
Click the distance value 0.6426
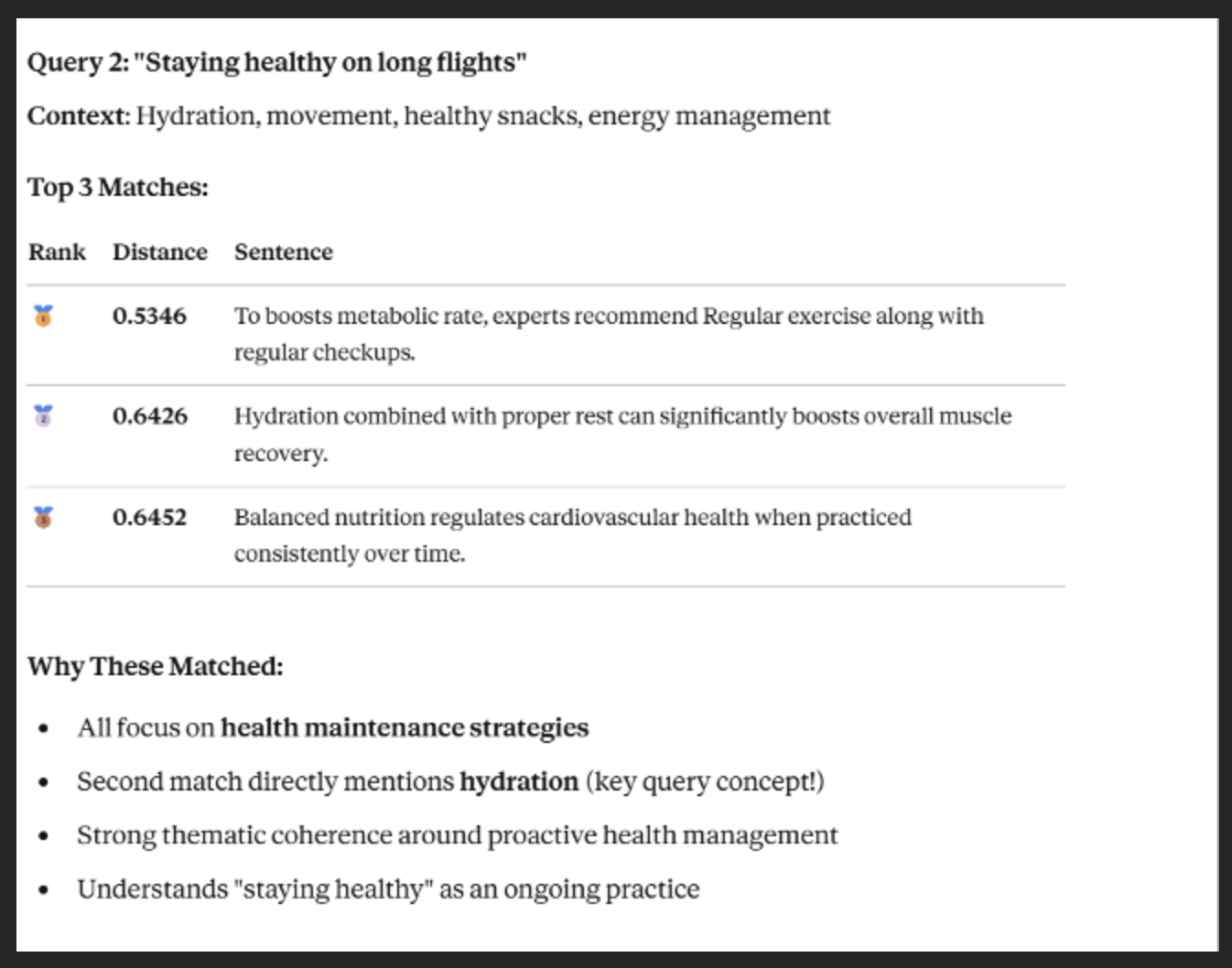coord(149,416)
